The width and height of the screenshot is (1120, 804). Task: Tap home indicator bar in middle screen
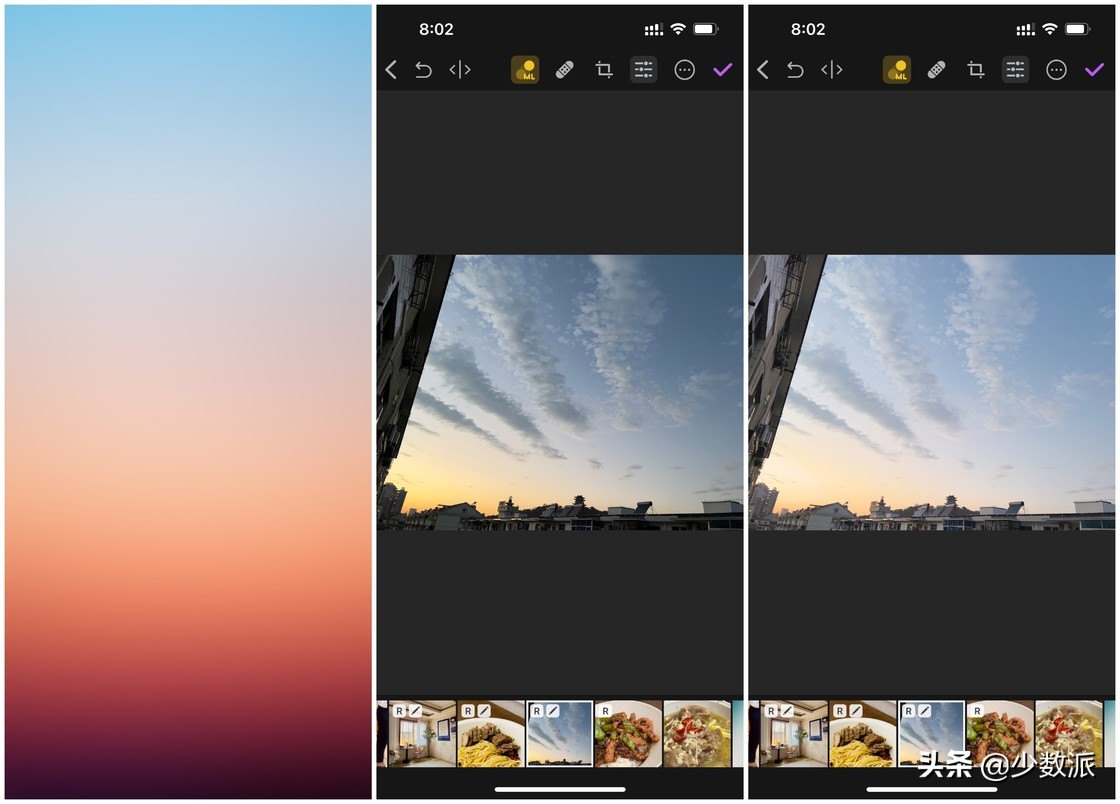560,789
